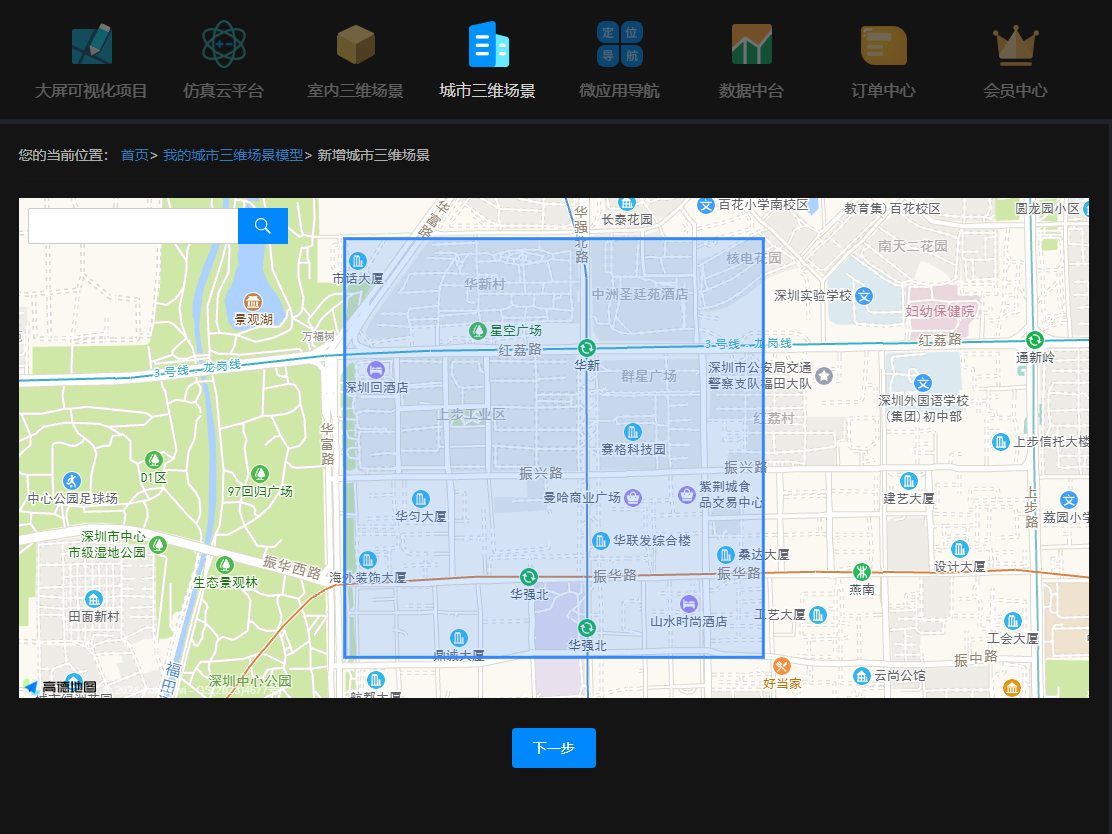Select the 山水时尚酒店 hotel marker

pos(689,604)
